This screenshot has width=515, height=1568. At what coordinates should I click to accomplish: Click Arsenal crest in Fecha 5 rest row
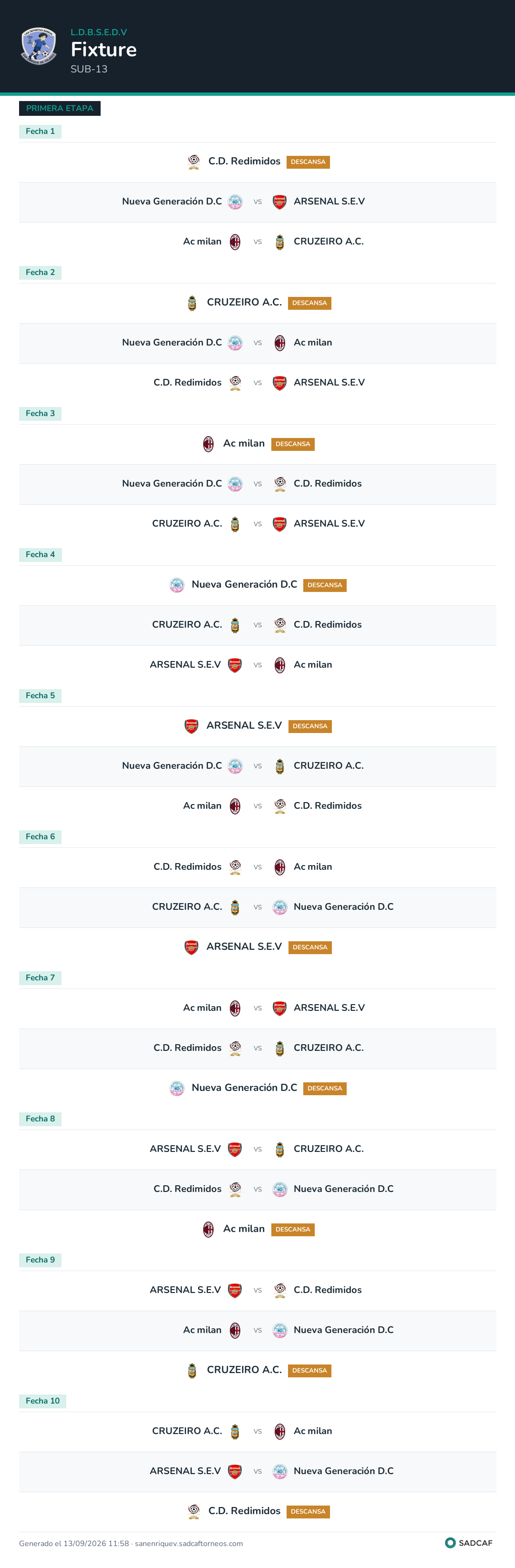(191, 726)
